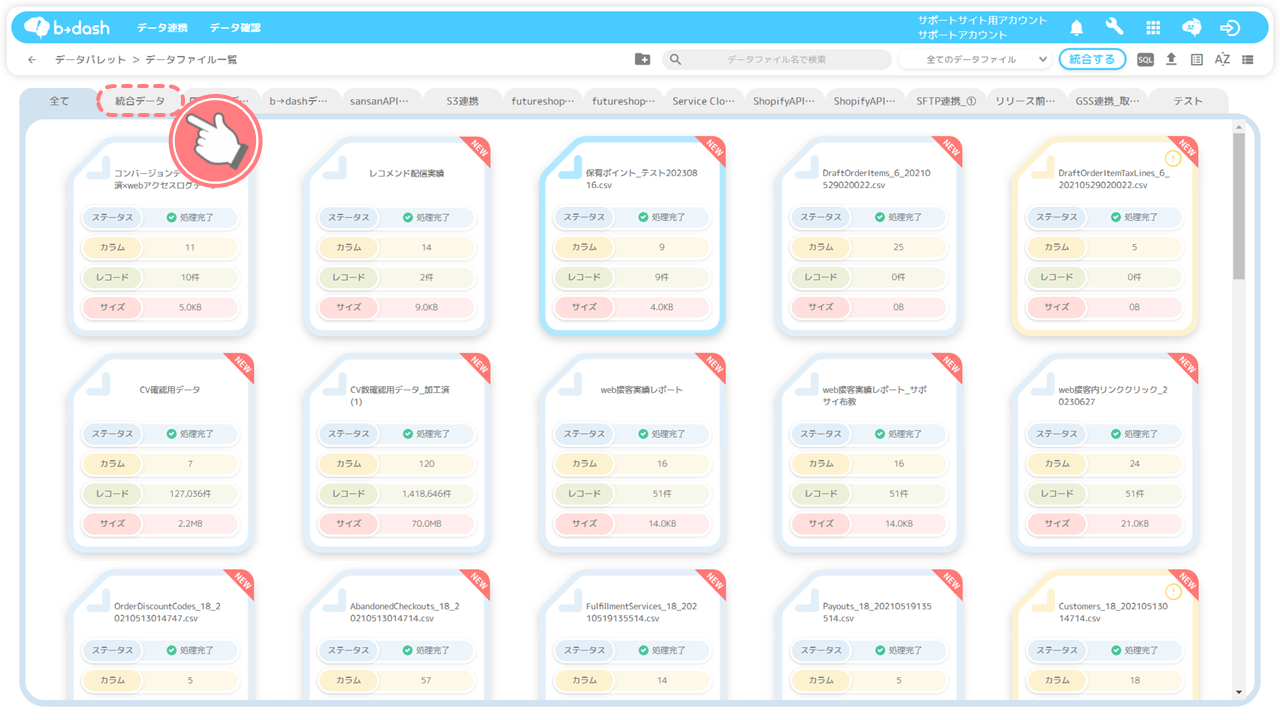Image resolution: width=1280 pixels, height=720 pixels.
Task: Open the 保有ポイント_テスト card
Action: (x=632, y=236)
